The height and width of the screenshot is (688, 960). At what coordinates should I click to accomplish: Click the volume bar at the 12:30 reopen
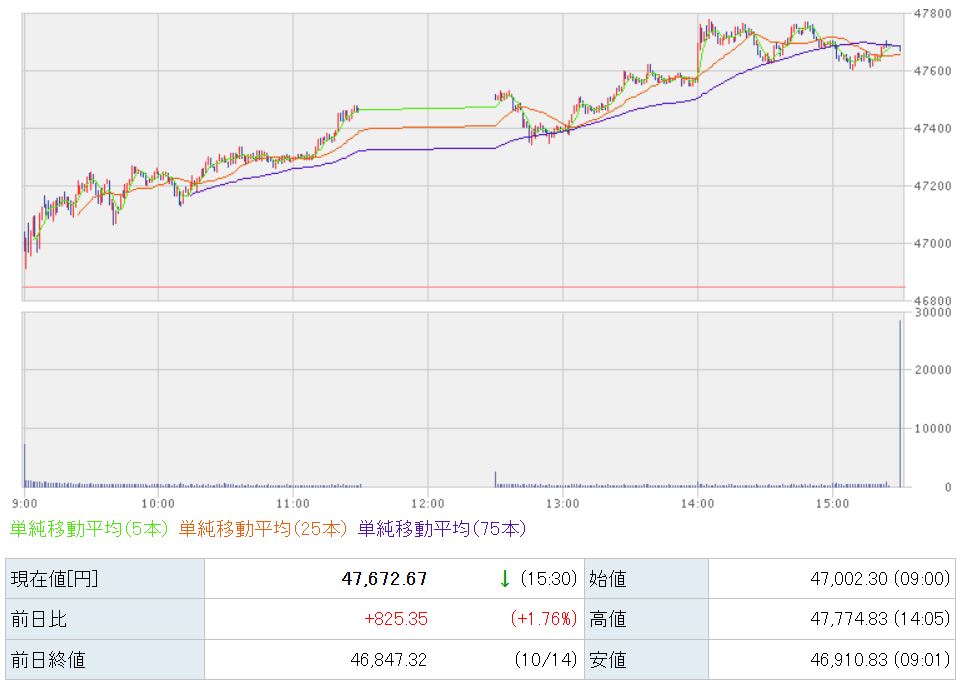[x=495, y=479]
